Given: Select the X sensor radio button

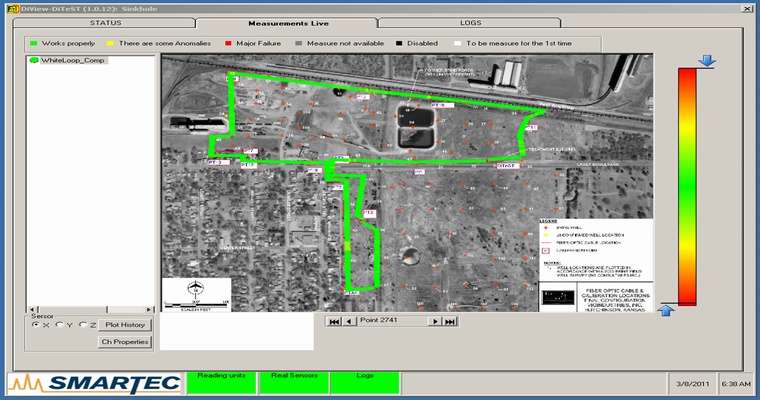Looking at the screenshot, I should pyautogui.click(x=36, y=325).
